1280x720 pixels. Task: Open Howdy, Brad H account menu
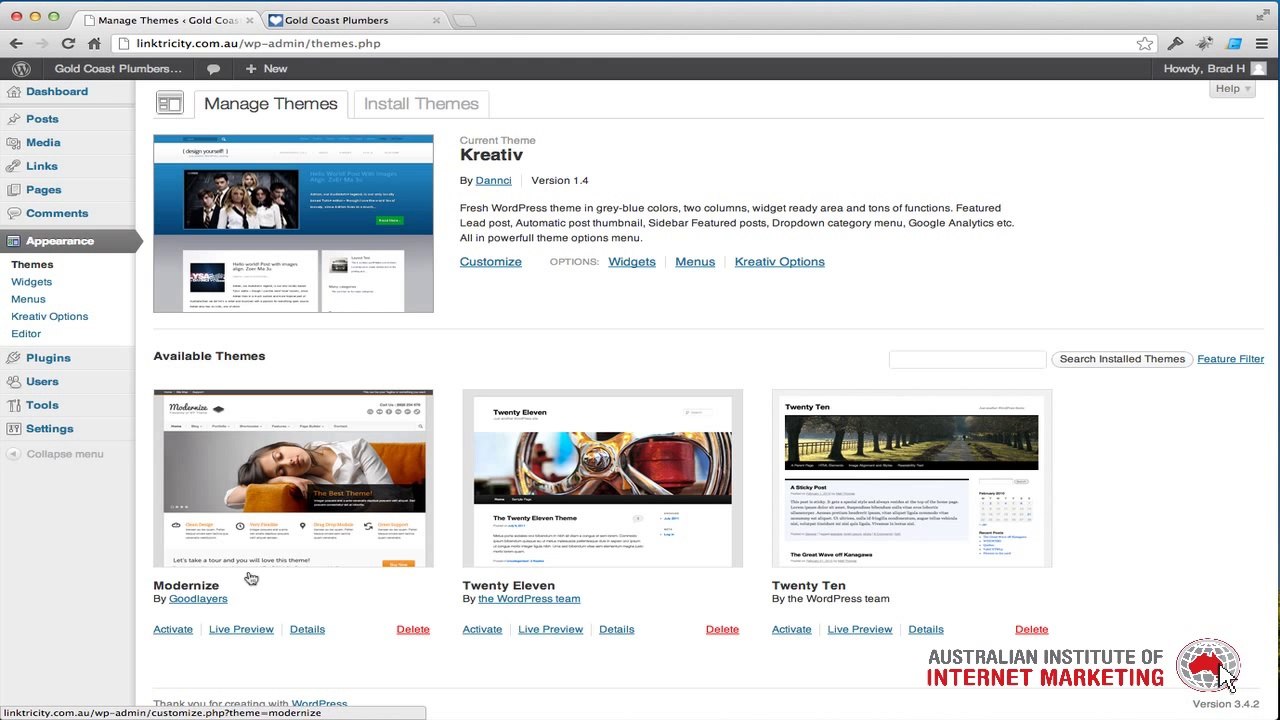1214,69
